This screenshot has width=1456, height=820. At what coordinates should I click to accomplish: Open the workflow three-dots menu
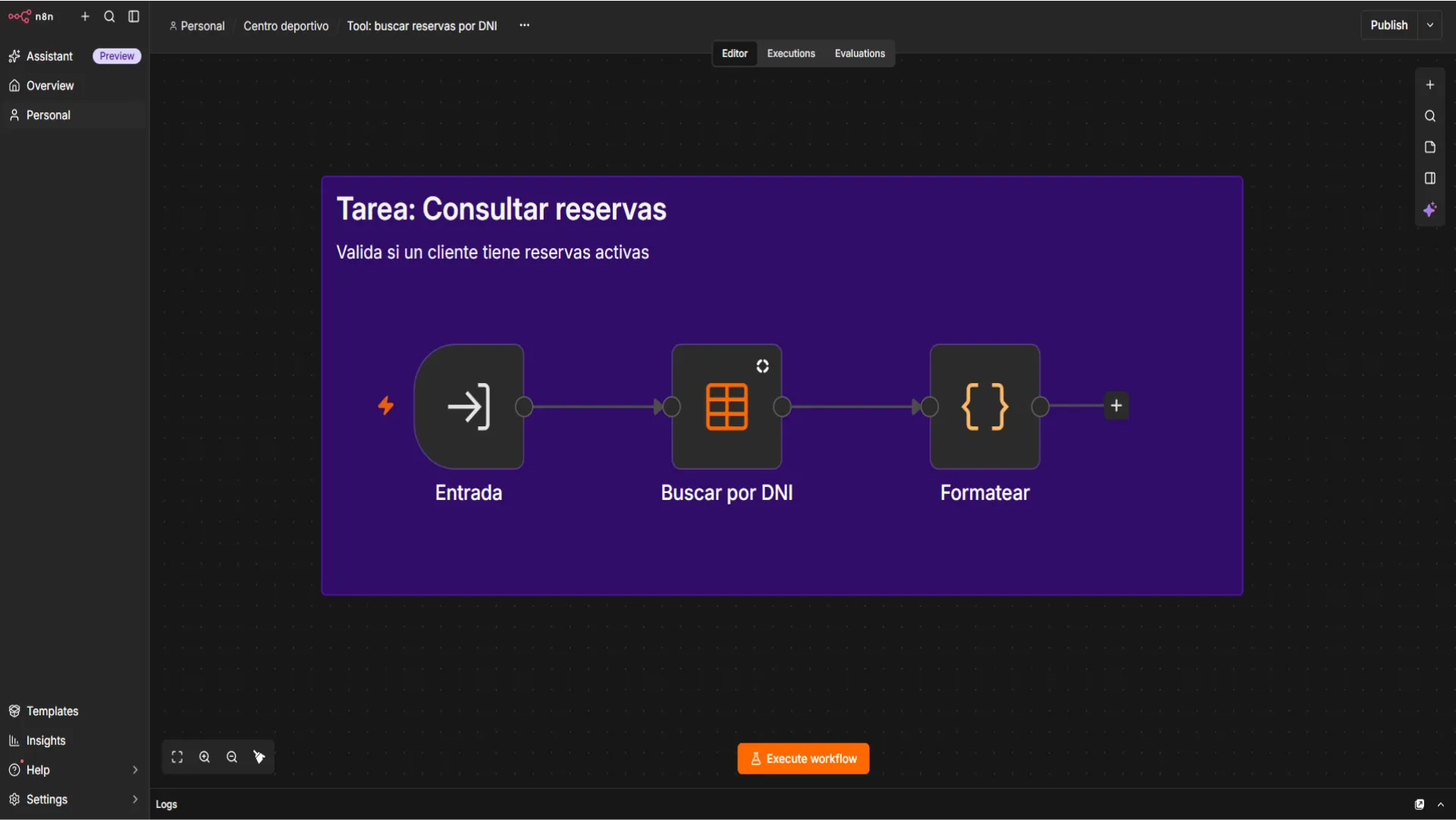tap(524, 25)
